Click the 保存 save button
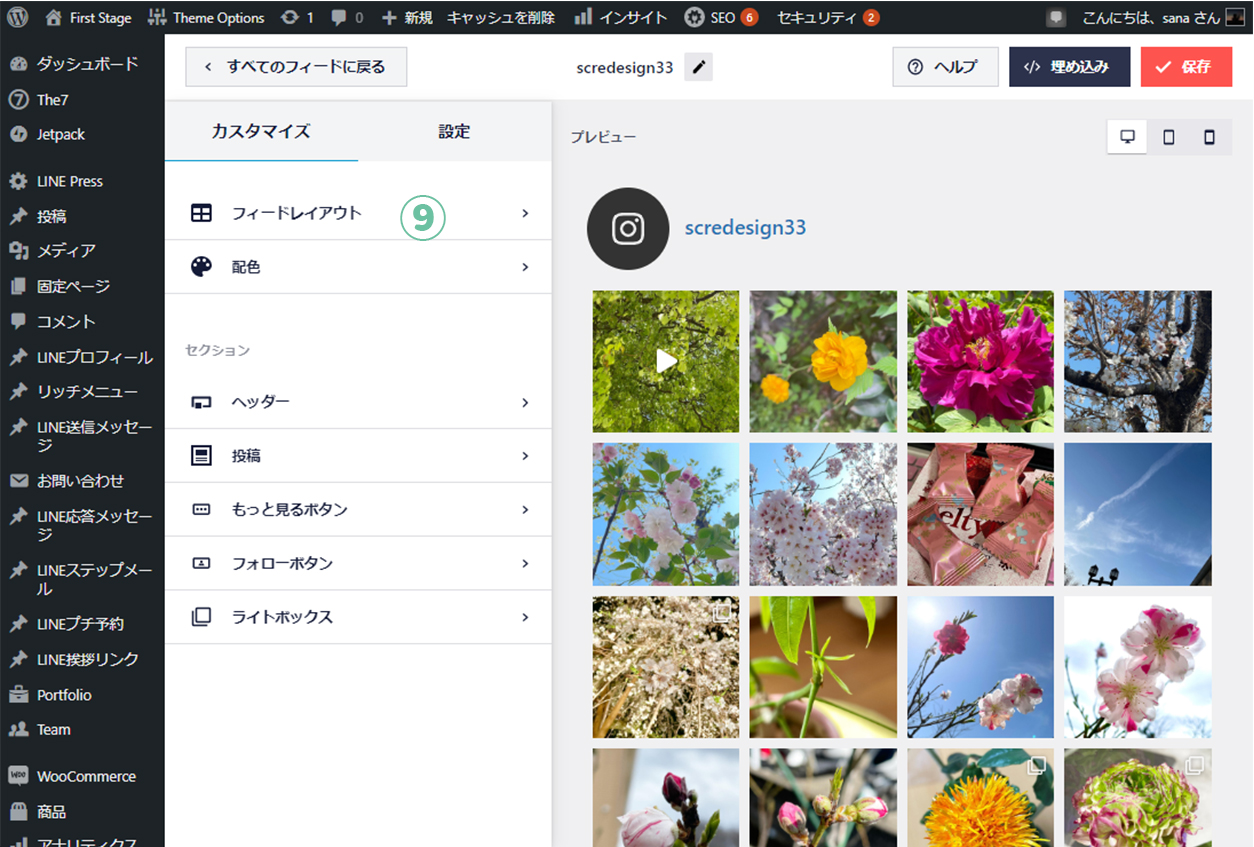This screenshot has width=1254, height=847. [1186, 67]
